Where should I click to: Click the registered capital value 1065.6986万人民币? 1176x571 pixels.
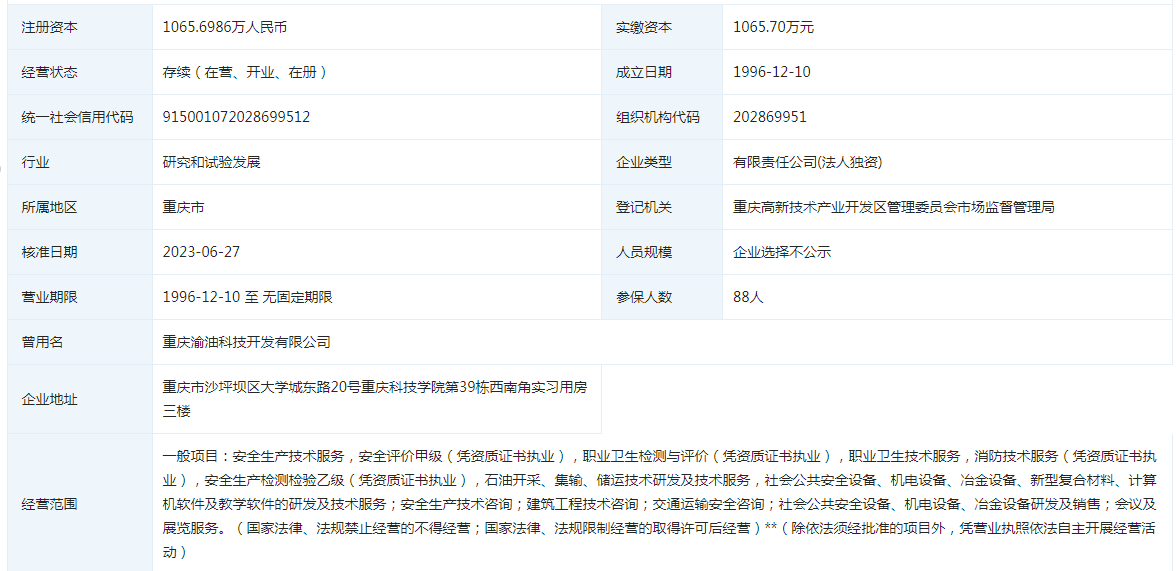point(225,27)
